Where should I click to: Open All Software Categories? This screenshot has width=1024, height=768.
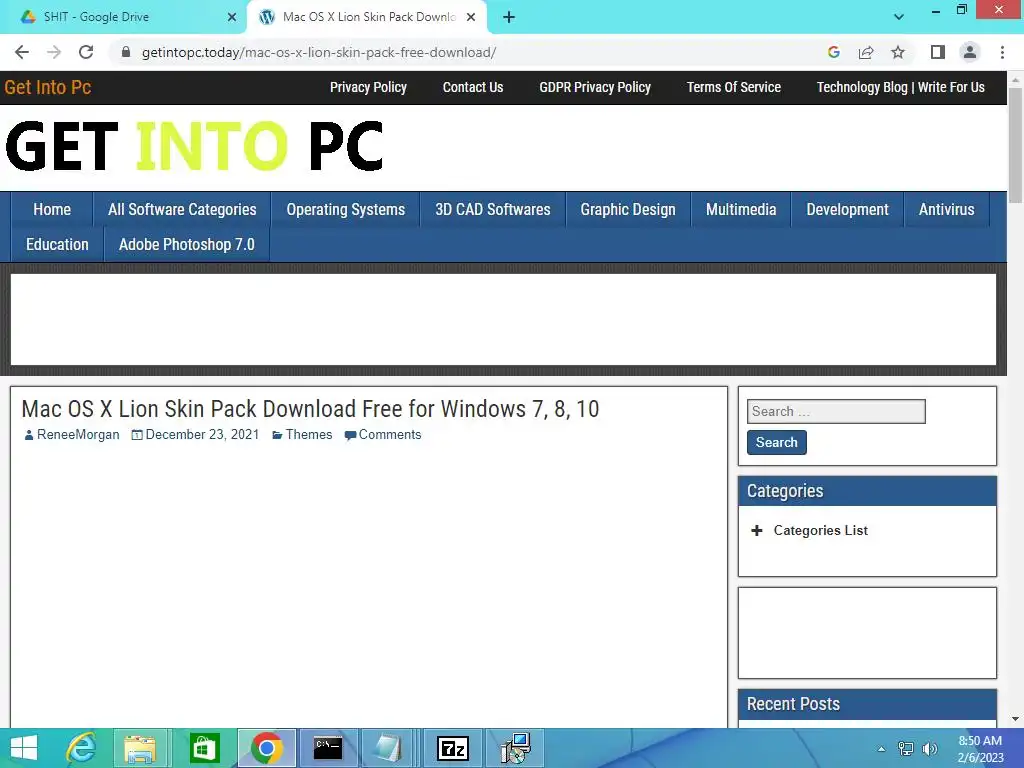coord(182,210)
